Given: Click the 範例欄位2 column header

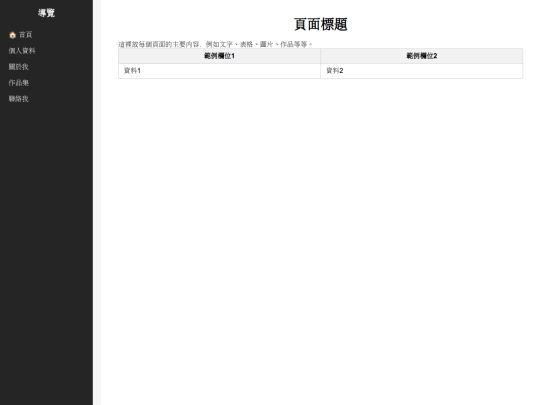Looking at the screenshot, I should pyautogui.click(x=422, y=56).
